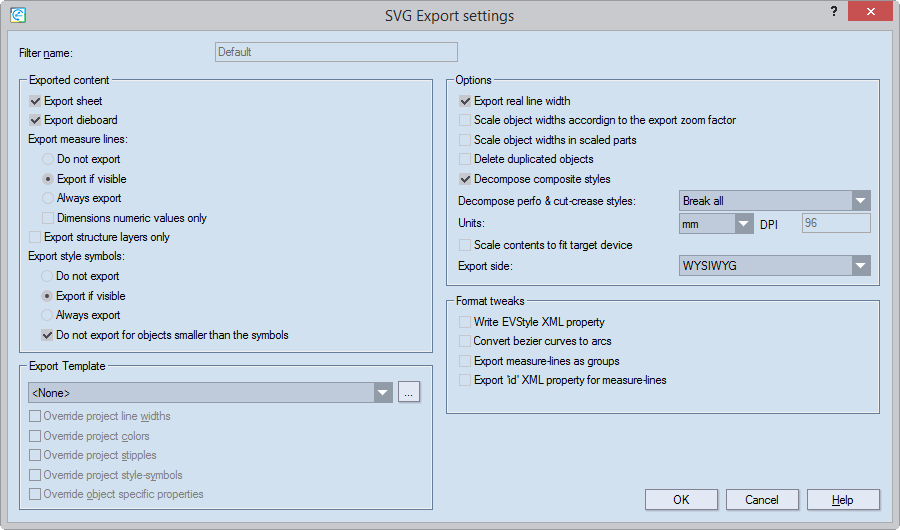The width and height of the screenshot is (900, 530).
Task: Choose Do not export for style symbols
Action: coord(48,276)
